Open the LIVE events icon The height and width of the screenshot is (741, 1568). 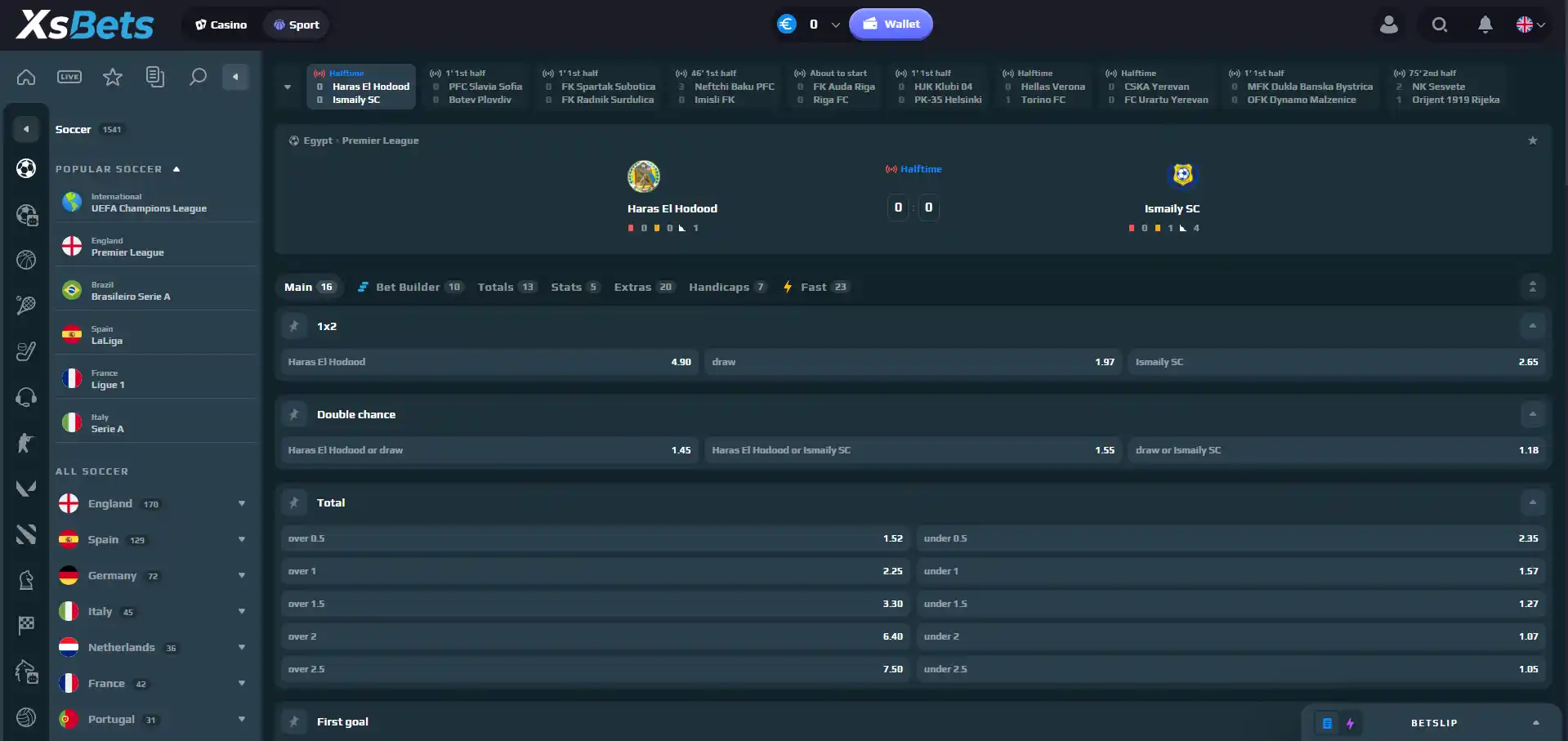69,77
